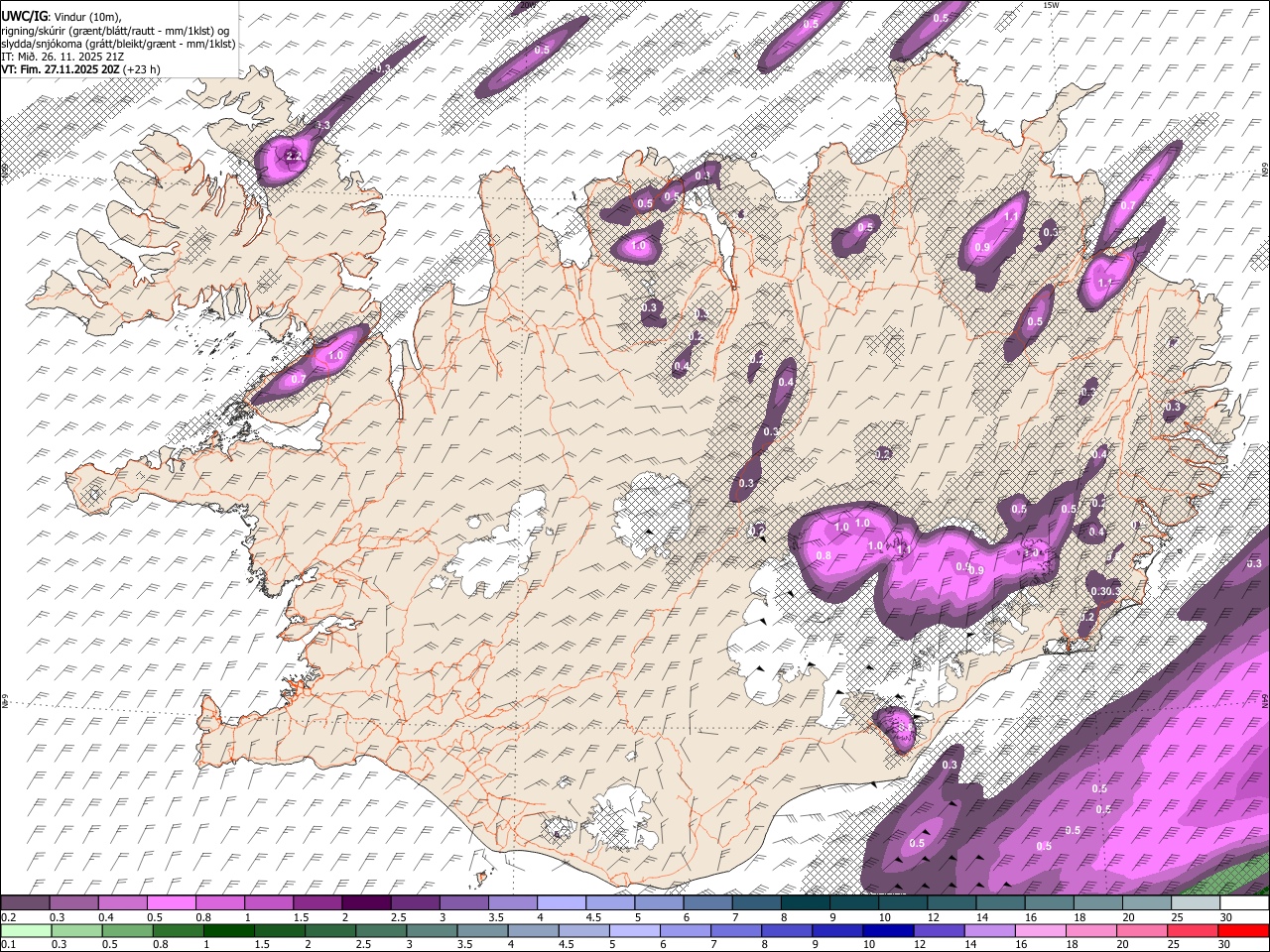Select the dark teal swatch above upper-row 8 label
The width and height of the screenshot is (1270, 952).
click(x=805, y=903)
